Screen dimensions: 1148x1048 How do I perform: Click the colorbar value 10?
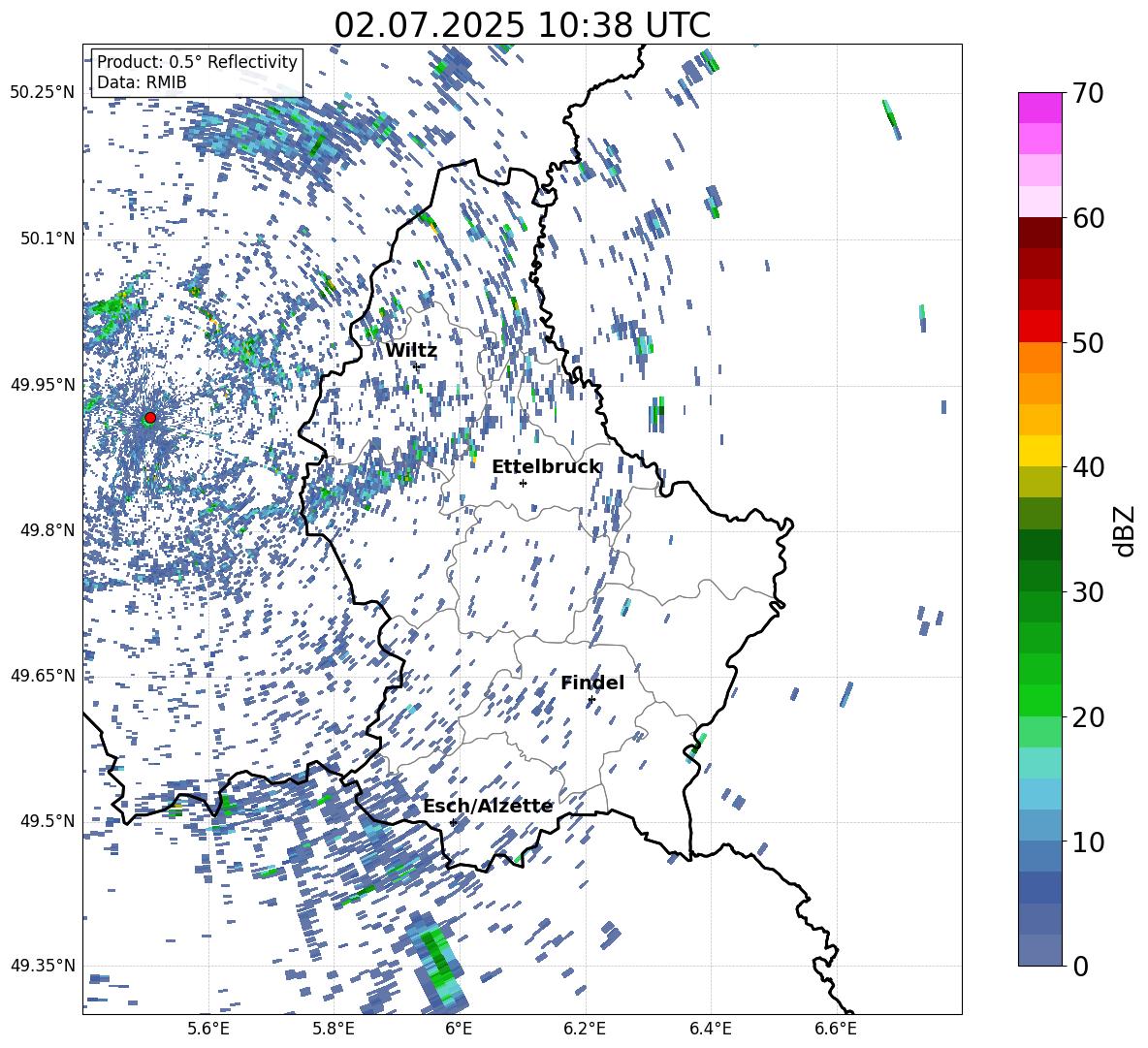tap(1089, 842)
